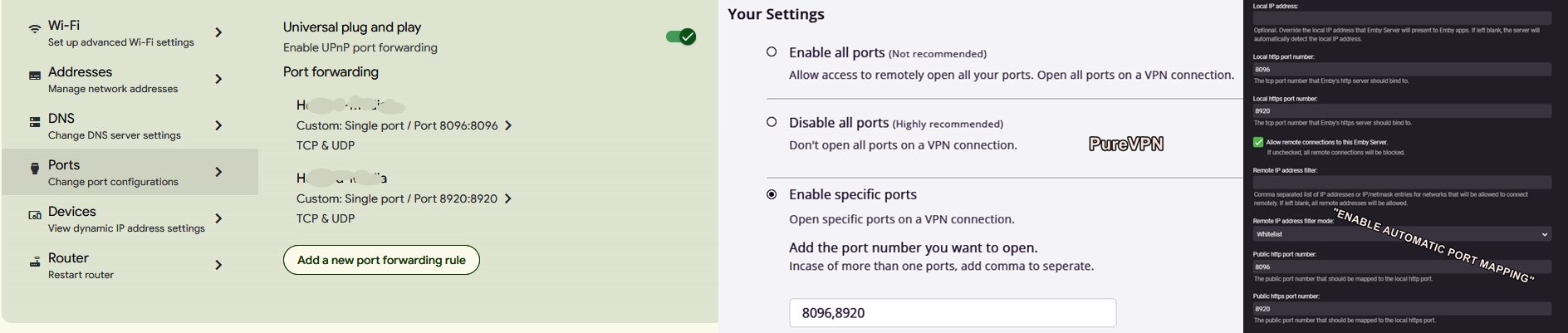Image resolution: width=1568 pixels, height=333 pixels.
Task: Click the Public https port number field
Action: click(1402, 309)
